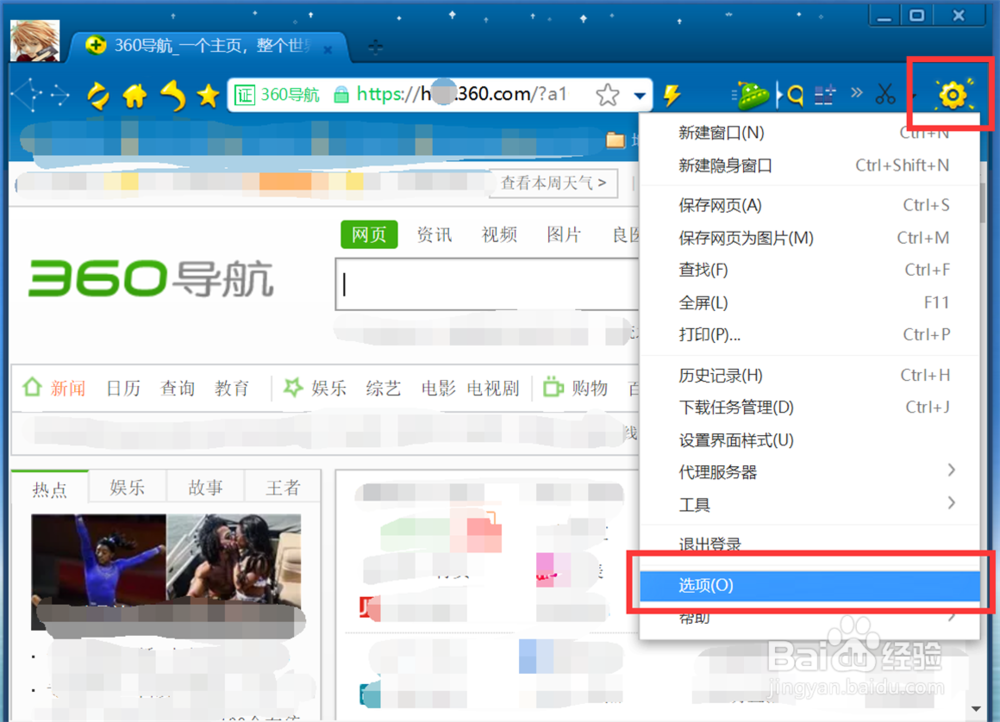
Task: Click the page scrollbar down arrow
Action: [976, 709]
